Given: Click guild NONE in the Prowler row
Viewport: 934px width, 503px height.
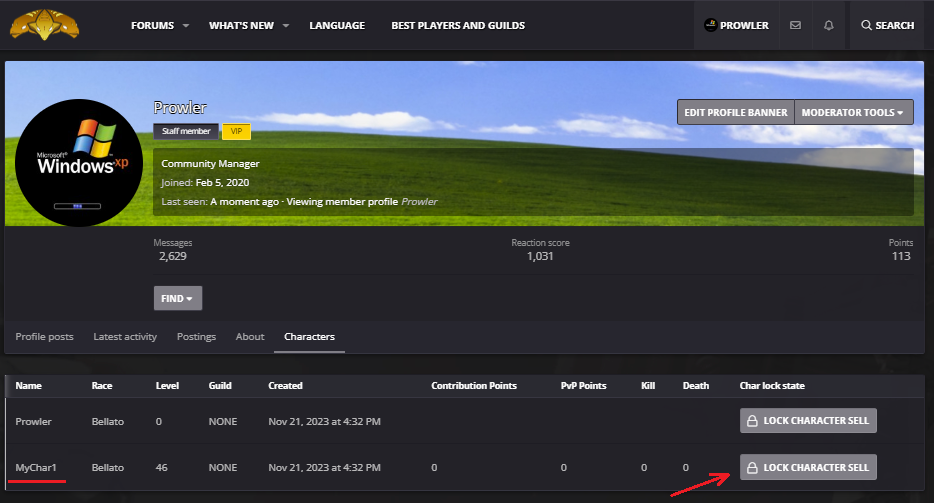Looking at the screenshot, I should pyautogui.click(x=223, y=421).
